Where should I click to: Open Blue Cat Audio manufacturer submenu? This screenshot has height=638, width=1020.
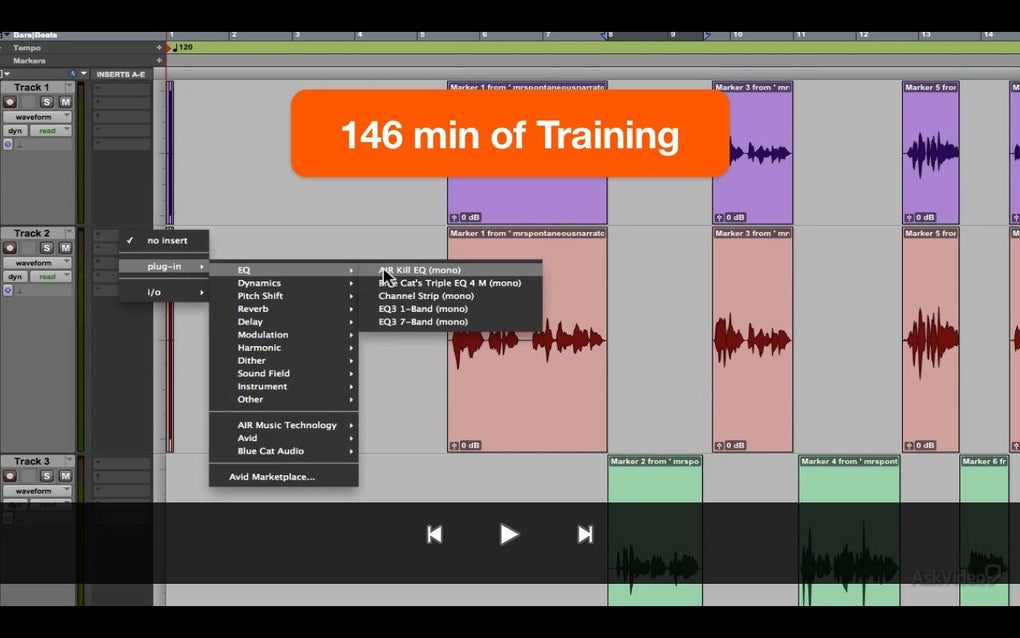coord(284,451)
